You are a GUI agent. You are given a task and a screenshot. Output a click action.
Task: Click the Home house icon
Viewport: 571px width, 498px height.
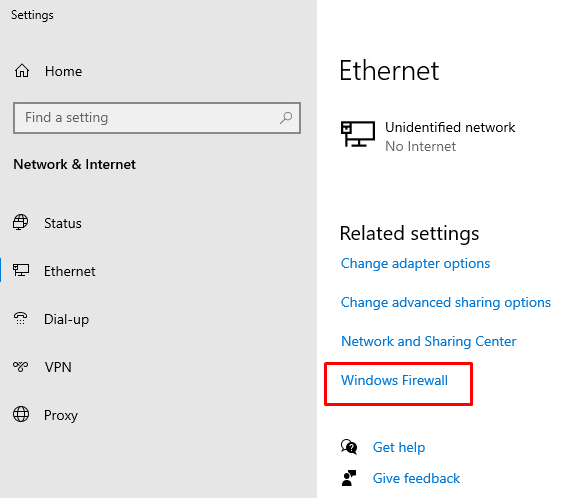tap(22, 71)
